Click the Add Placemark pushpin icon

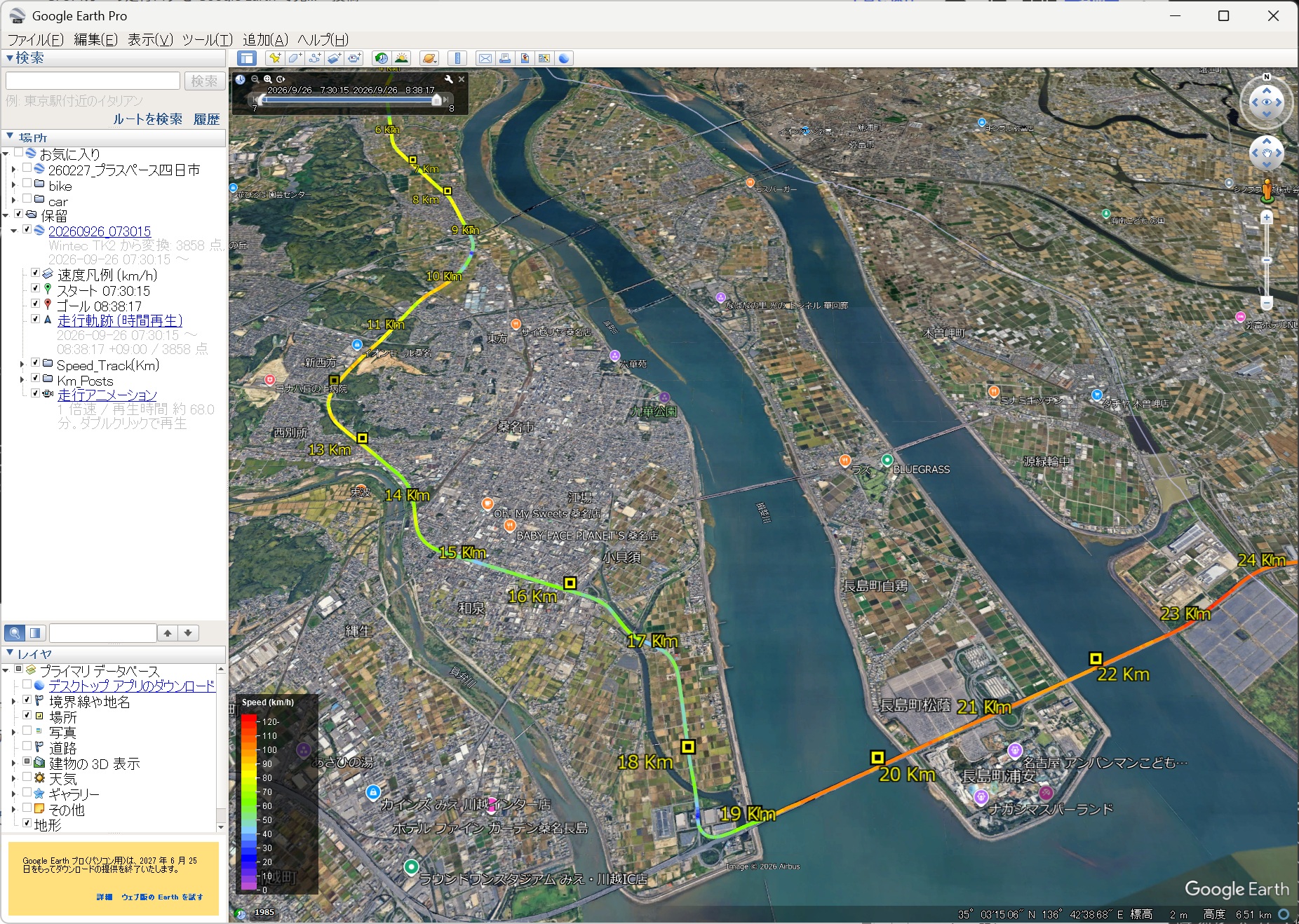tap(274, 58)
